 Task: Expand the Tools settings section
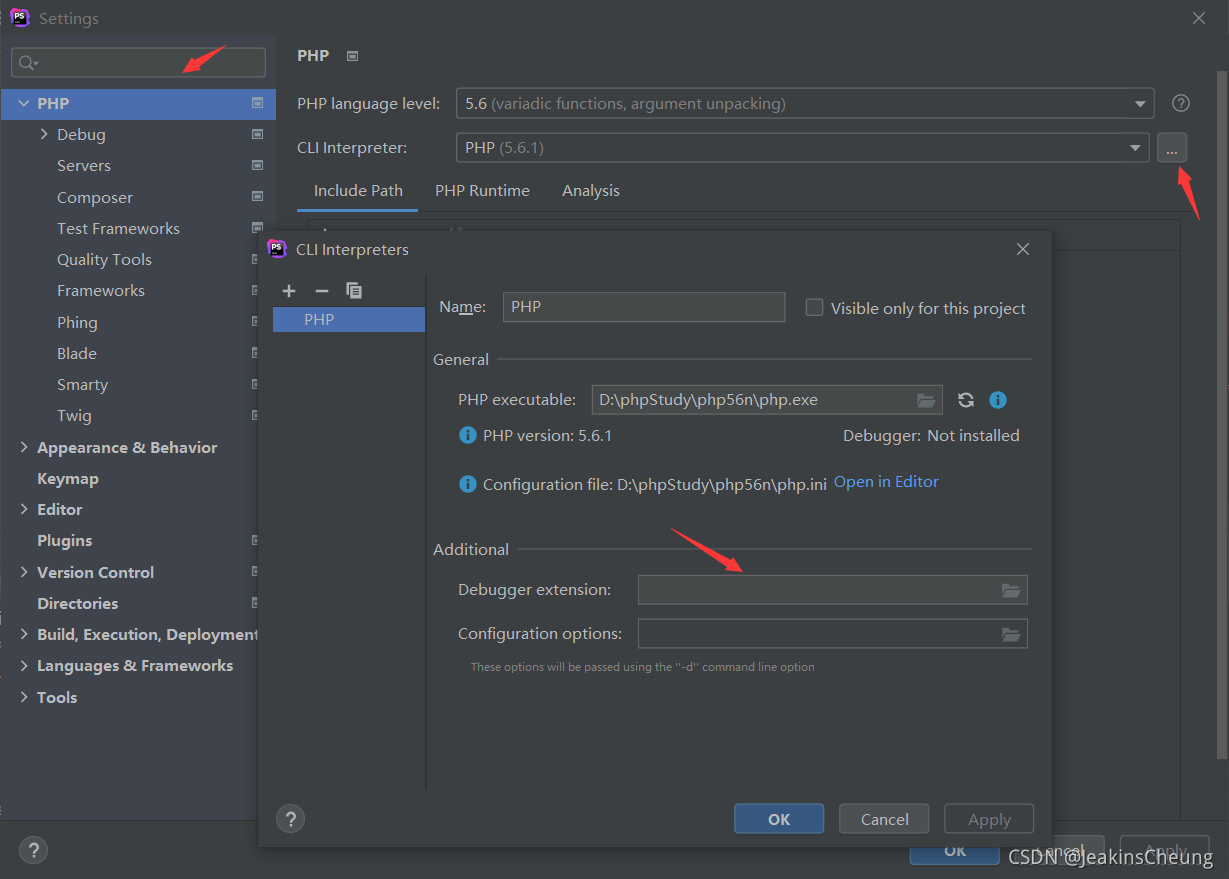coord(23,697)
